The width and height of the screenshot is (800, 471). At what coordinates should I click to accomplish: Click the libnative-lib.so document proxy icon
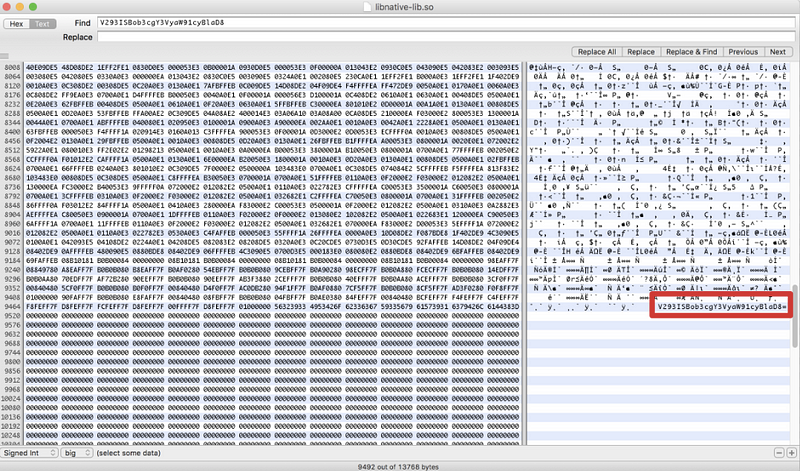tap(367, 7)
